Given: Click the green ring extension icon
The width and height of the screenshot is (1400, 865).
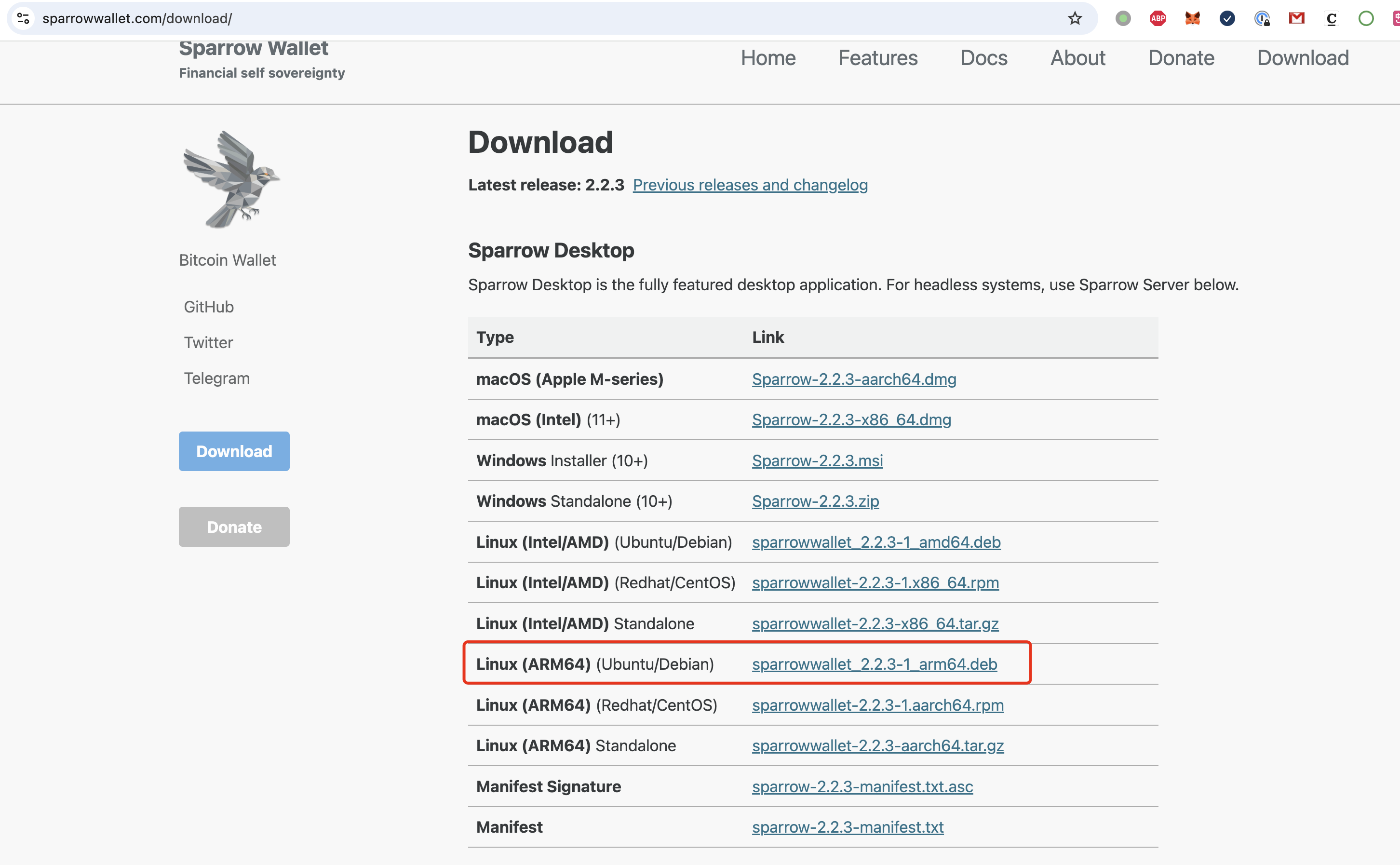Looking at the screenshot, I should pos(1366,18).
